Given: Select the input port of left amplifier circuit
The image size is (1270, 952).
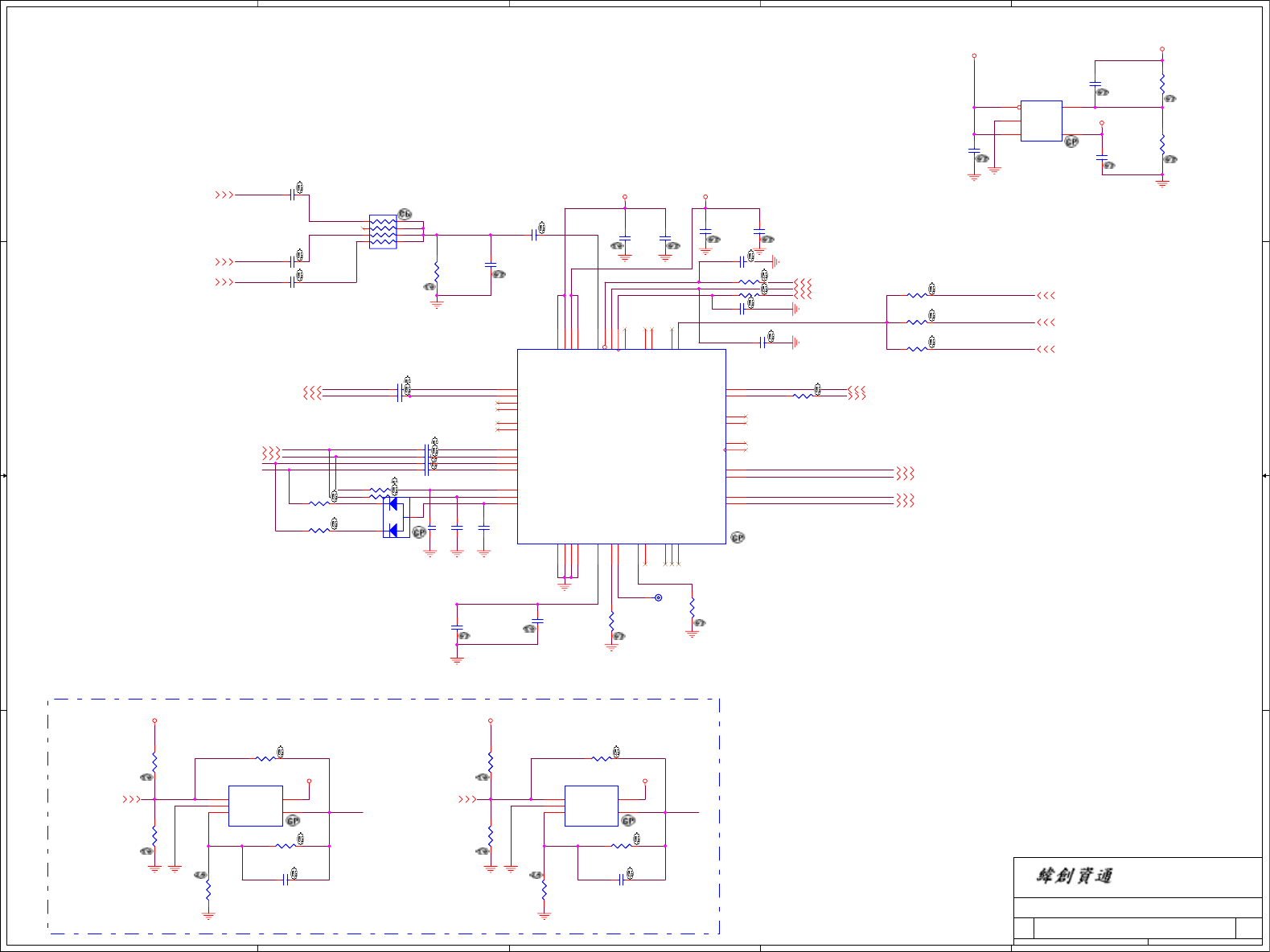Looking at the screenshot, I should pos(131,799).
